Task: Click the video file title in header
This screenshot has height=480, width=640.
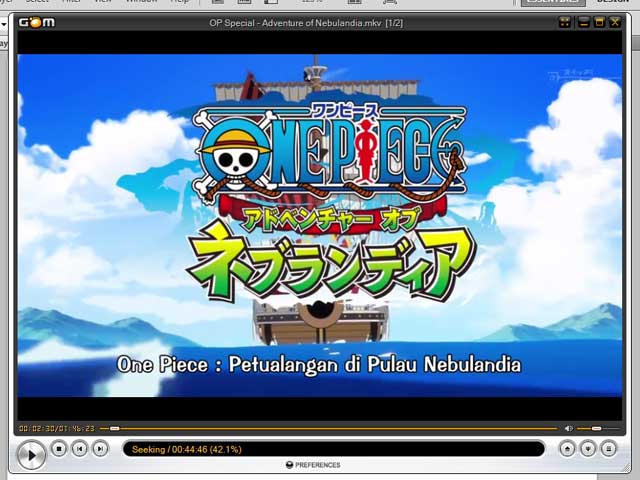Action: (x=306, y=23)
